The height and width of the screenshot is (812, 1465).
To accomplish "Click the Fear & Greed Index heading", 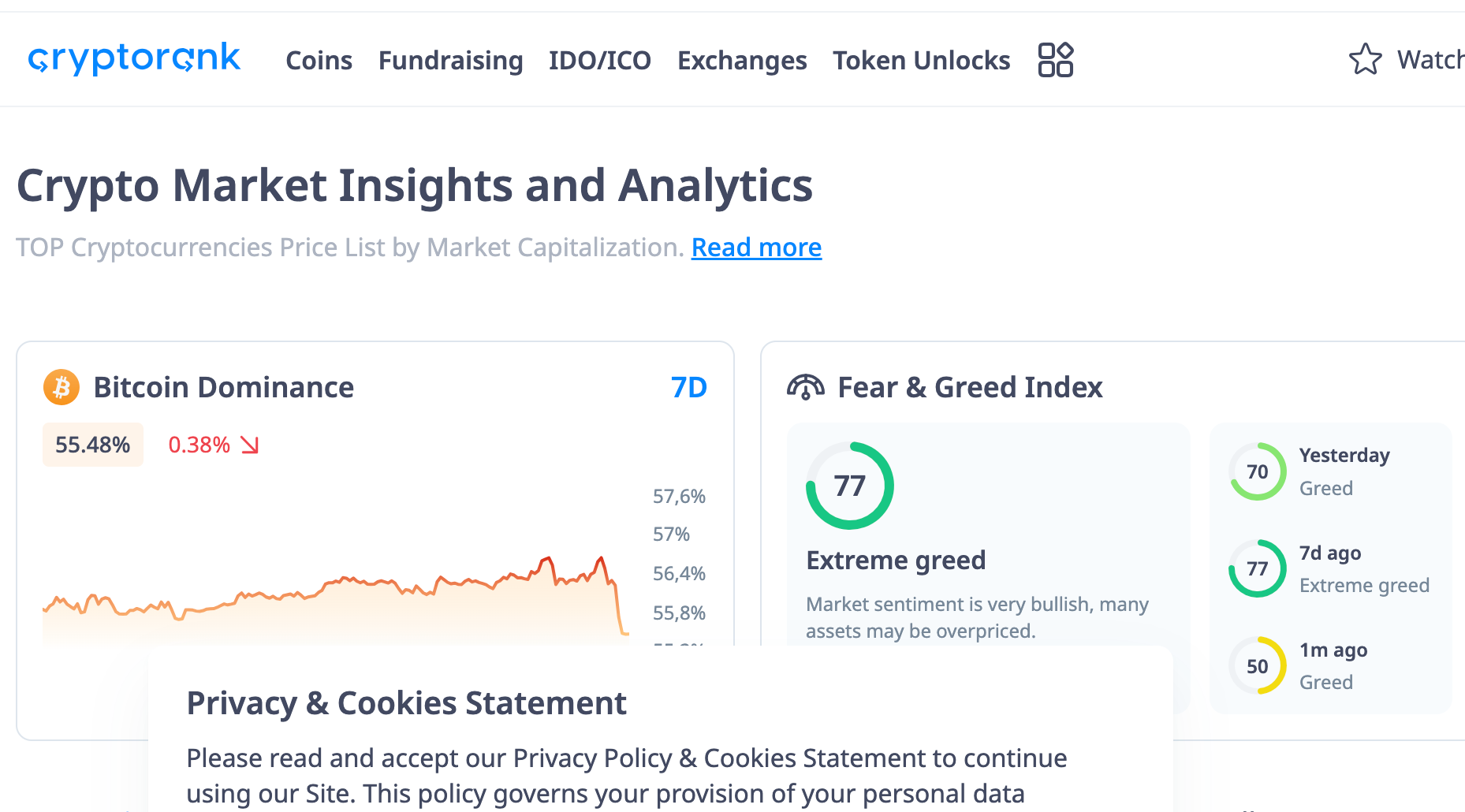I will (x=970, y=388).
